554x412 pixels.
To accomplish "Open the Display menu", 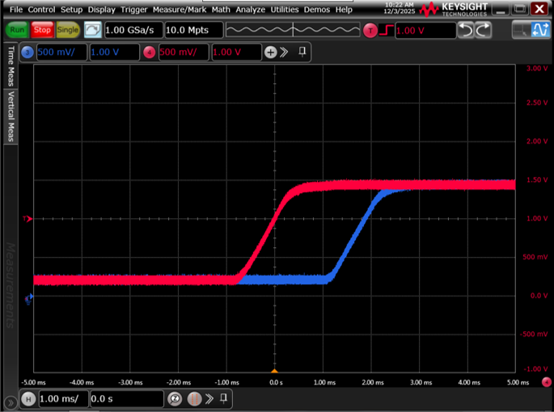I will click(101, 10).
